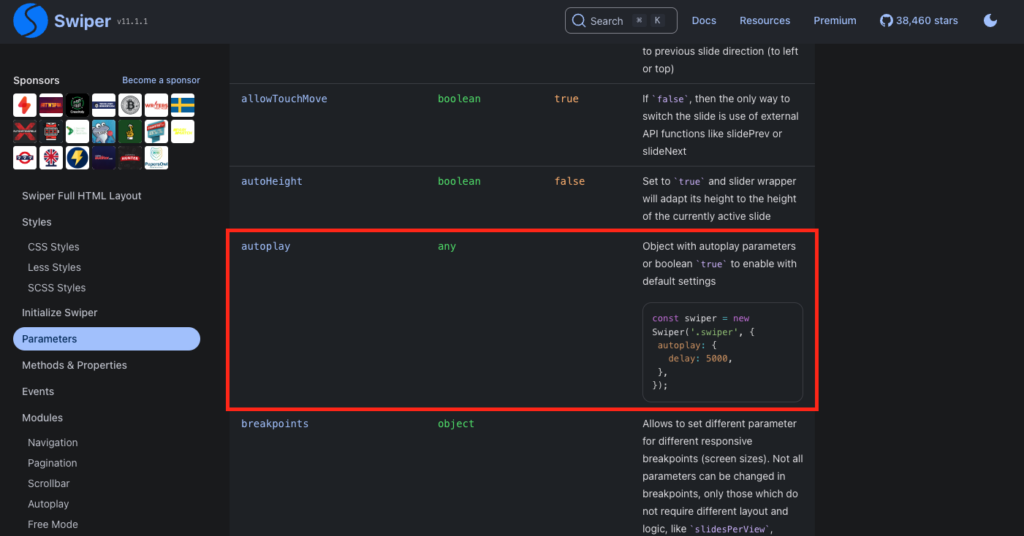1024x536 pixels.
Task: Open the navy blue banner sponsor logo
Action: [x=104, y=105]
